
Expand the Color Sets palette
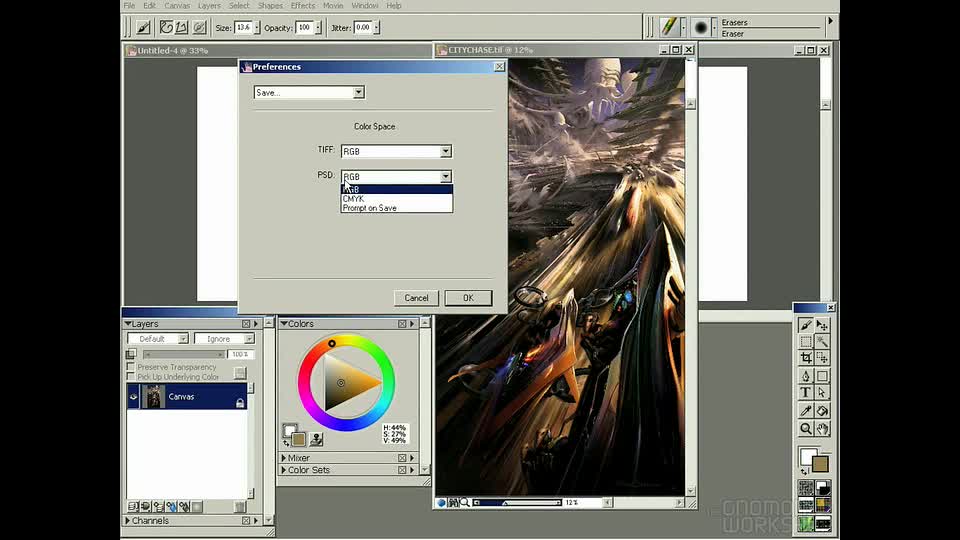tap(284, 470)
